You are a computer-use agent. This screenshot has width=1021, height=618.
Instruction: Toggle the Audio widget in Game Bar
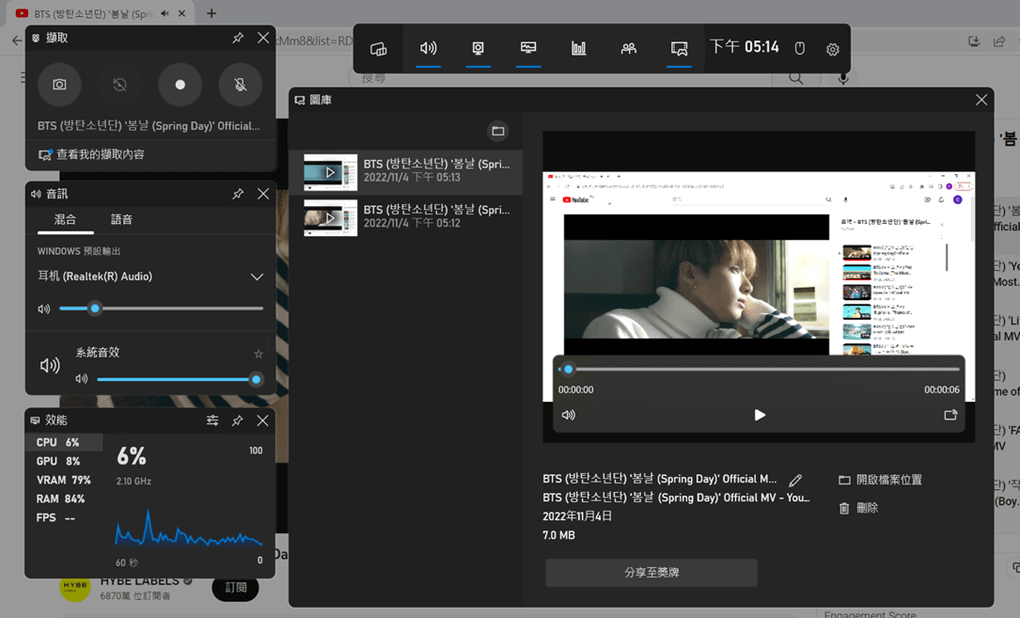click(428, 48)
